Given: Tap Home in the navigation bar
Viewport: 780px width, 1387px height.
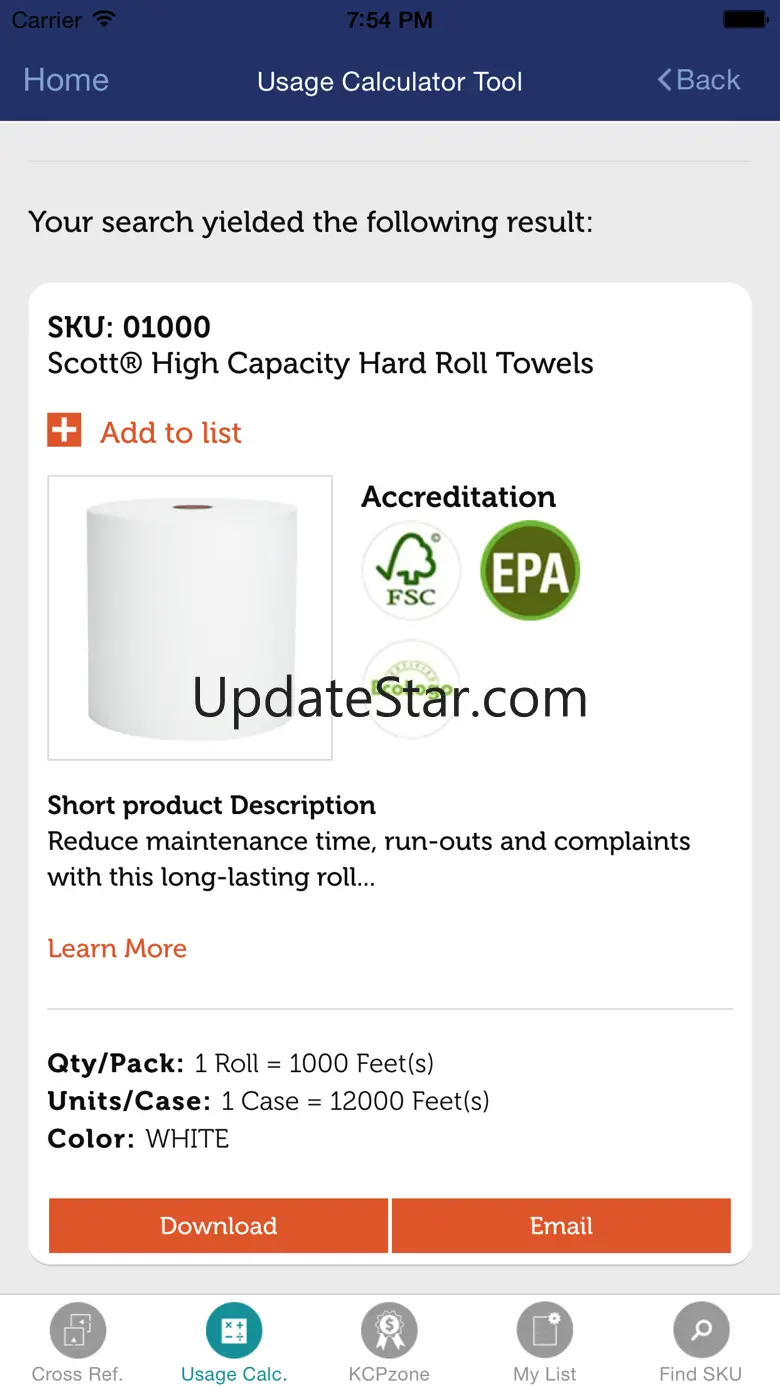Looking at the screenshot, I should coord(66,80).
